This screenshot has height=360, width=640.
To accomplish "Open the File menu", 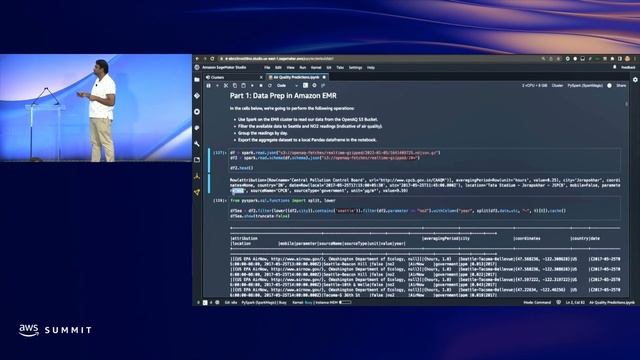I will pyautogui.click(x=267, y=67).
